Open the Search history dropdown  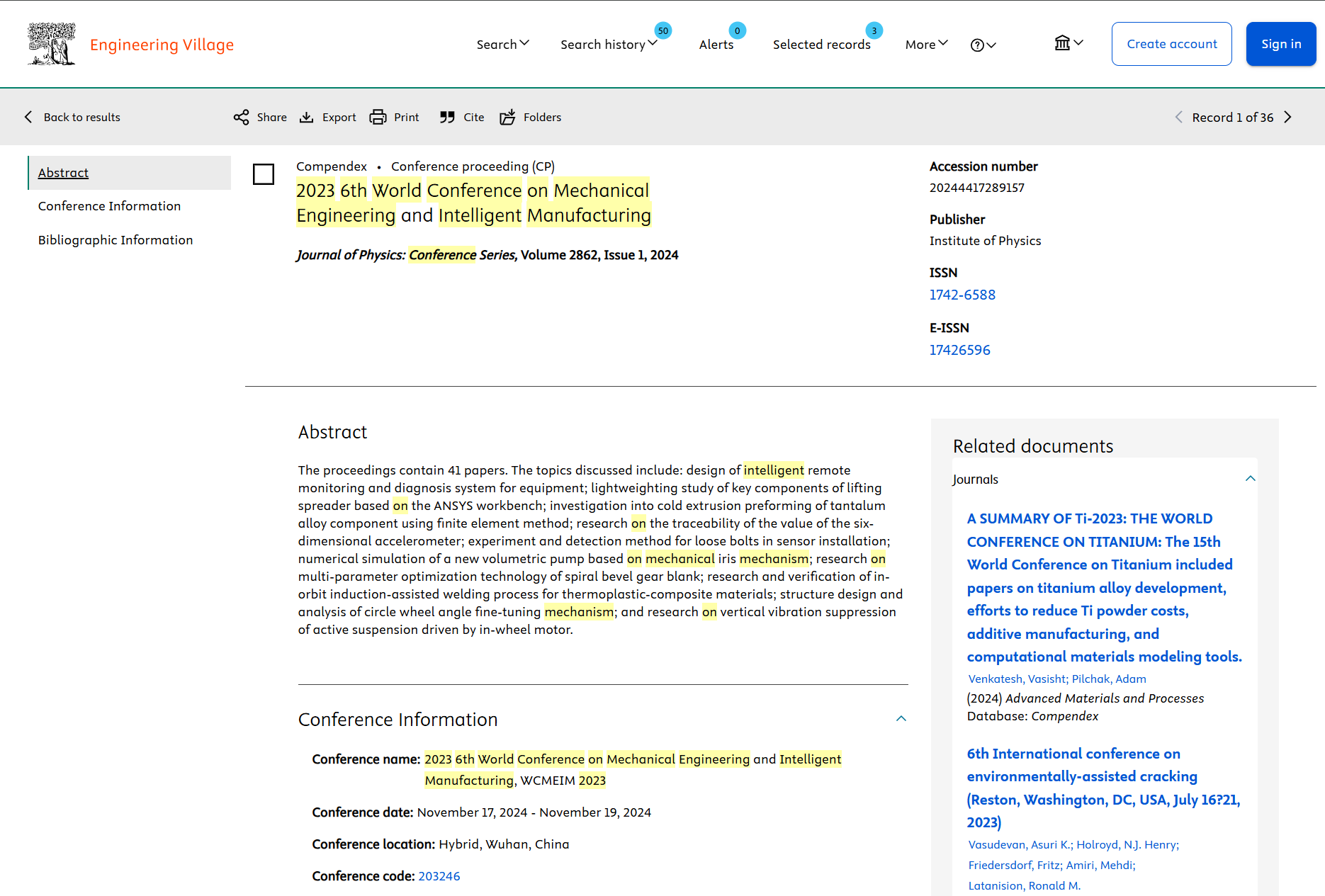pyautogui.click(x=609, y=45)
